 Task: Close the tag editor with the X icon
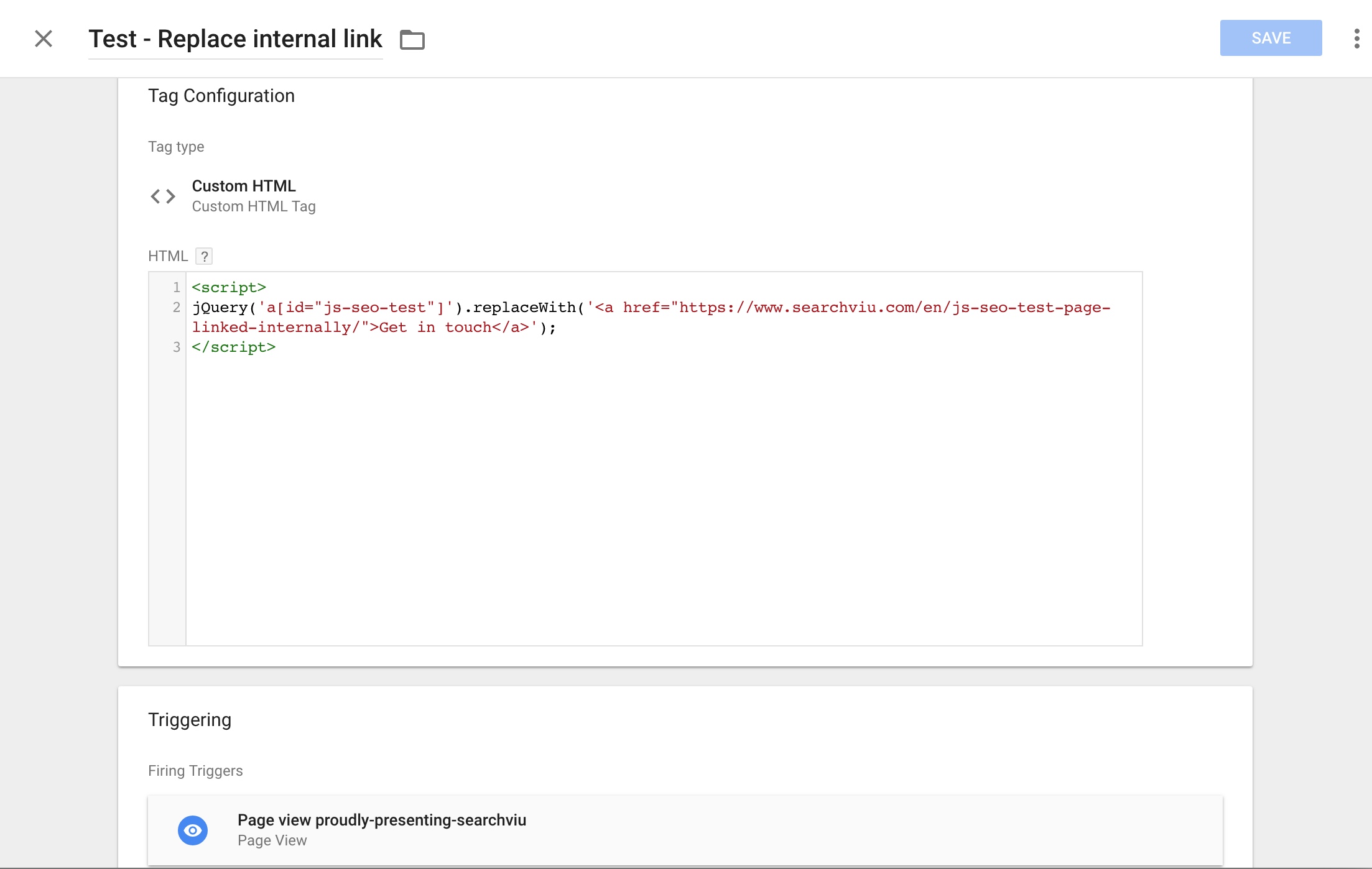pos(43,39)
